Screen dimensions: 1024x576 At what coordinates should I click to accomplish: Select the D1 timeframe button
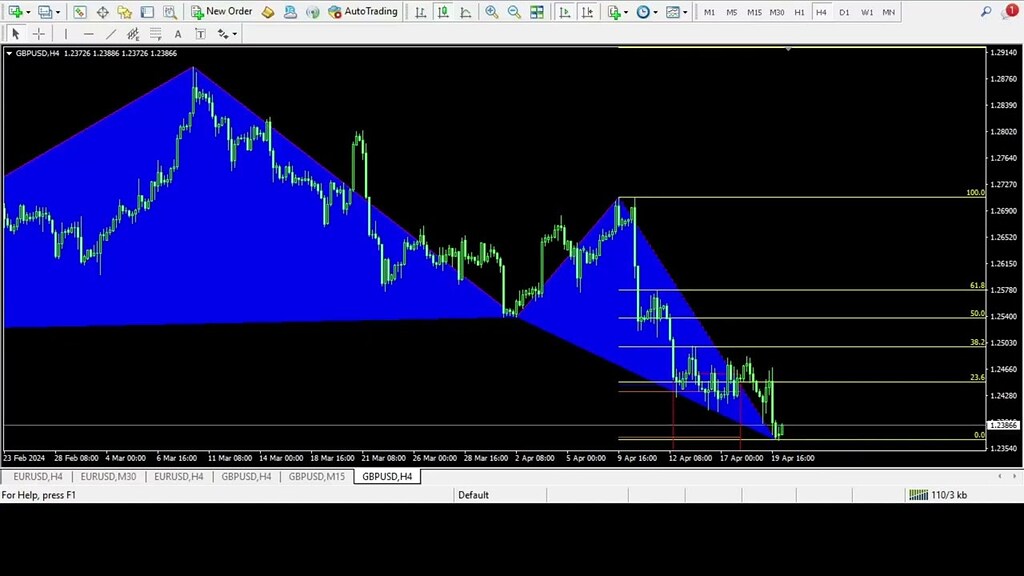tap(843, 11)
